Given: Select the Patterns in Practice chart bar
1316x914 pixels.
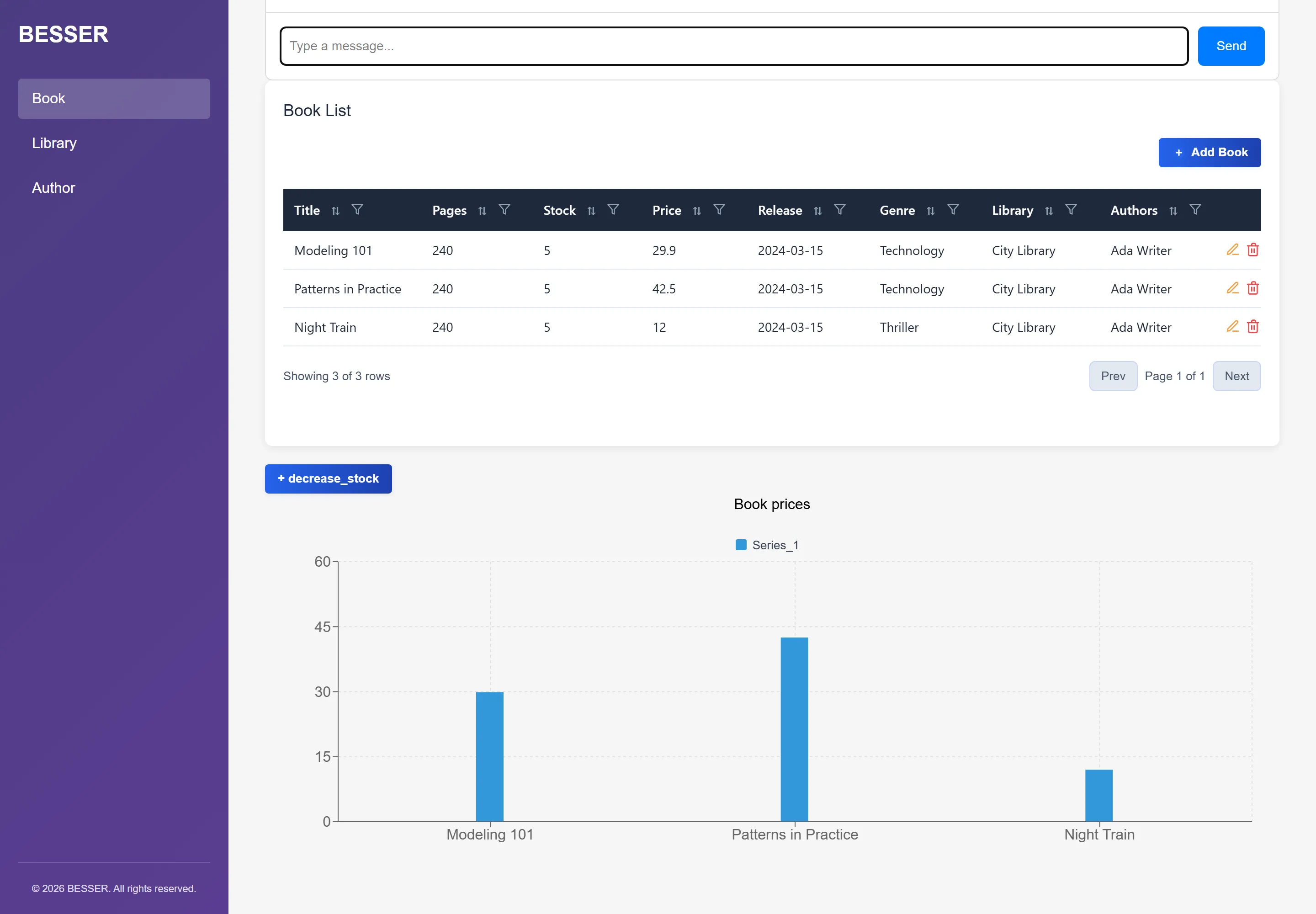Looking at the screenshot, I should [794, 729].
